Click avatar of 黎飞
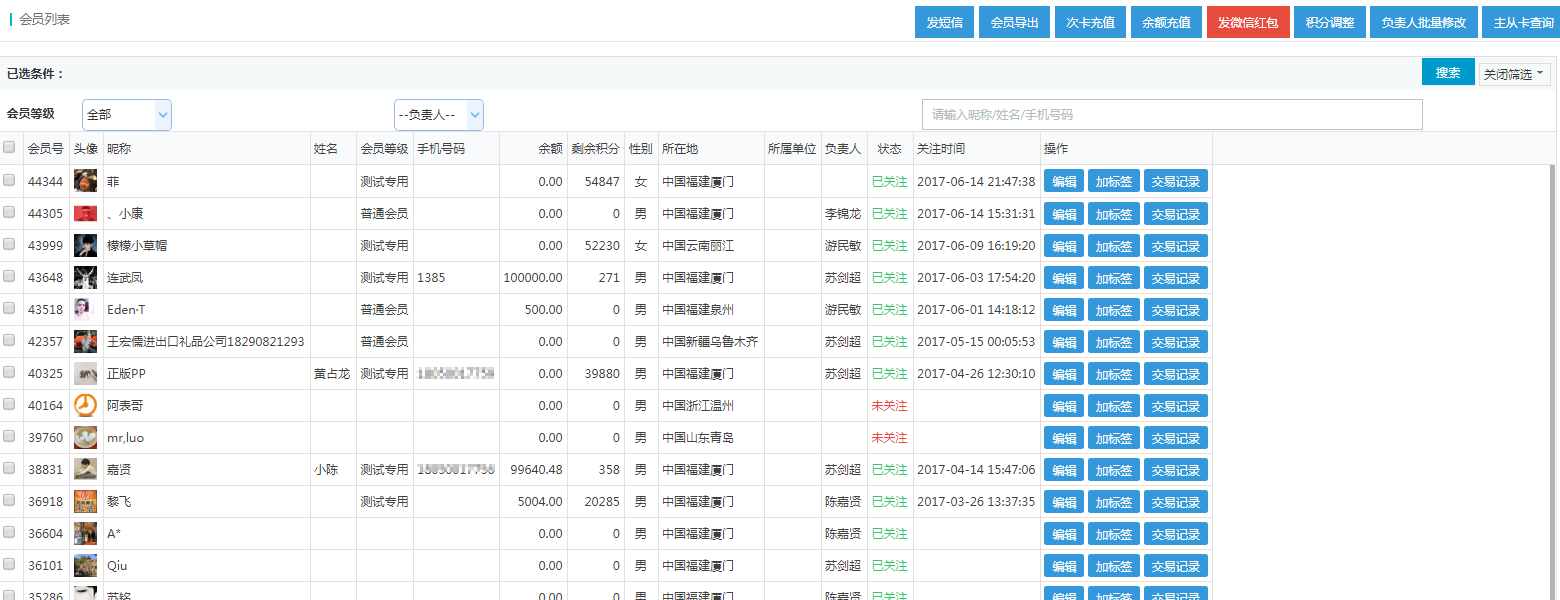This screenshot has width=1560, height=600. point(86,501)
